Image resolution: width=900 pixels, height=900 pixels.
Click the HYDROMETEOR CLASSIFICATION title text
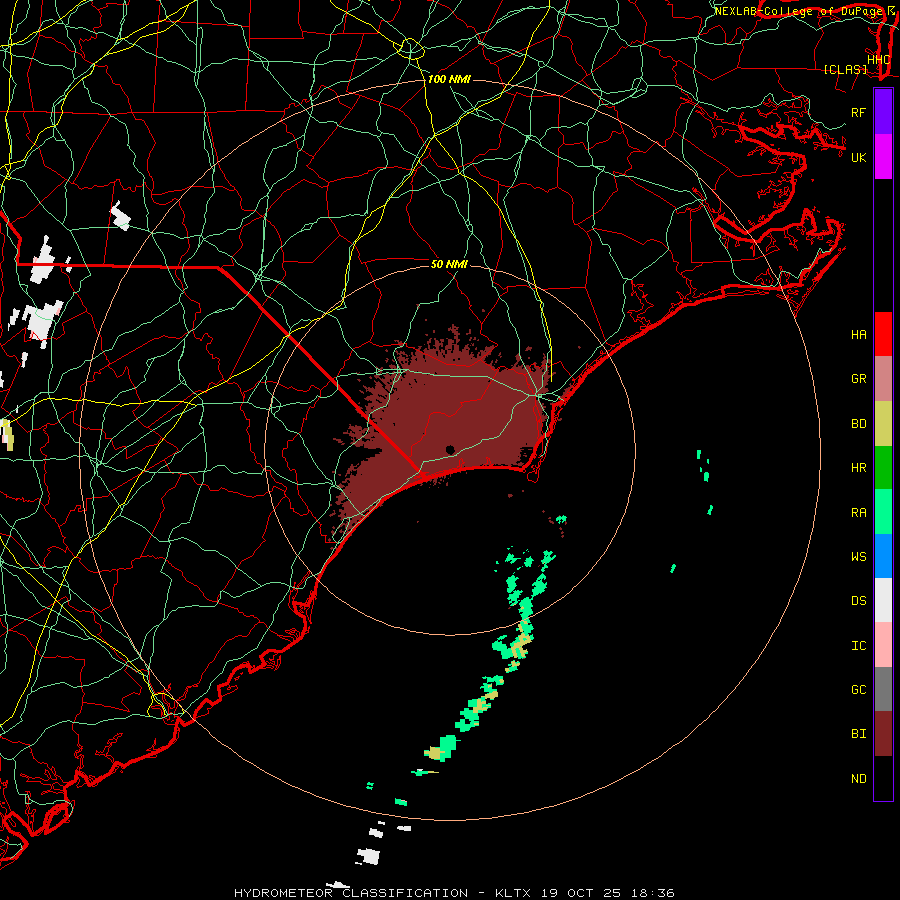[x=351, y=893]
